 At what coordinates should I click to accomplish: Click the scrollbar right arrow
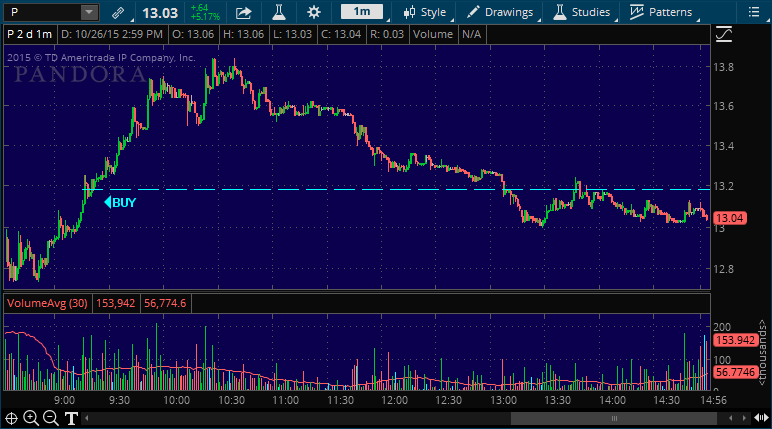743,419
